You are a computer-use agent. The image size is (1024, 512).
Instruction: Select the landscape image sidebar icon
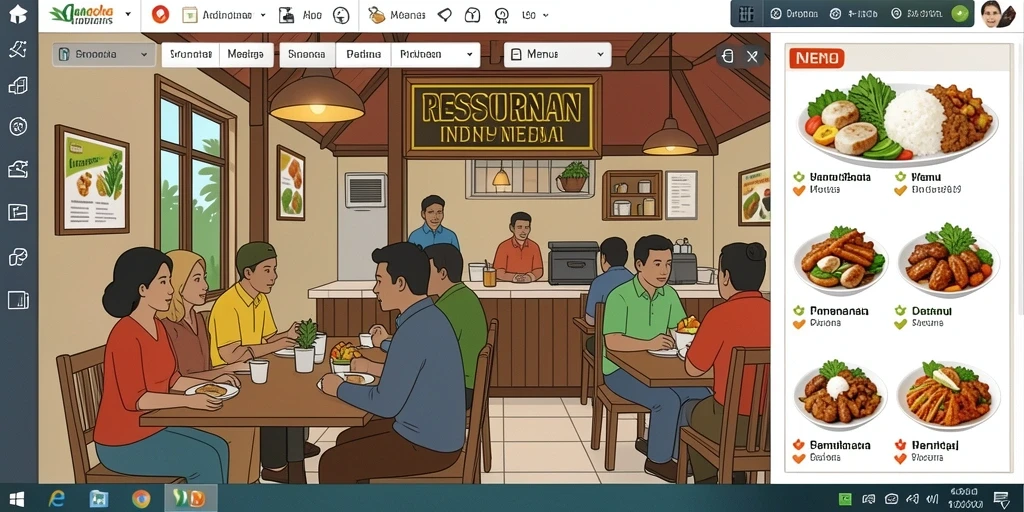pos(18,170)
